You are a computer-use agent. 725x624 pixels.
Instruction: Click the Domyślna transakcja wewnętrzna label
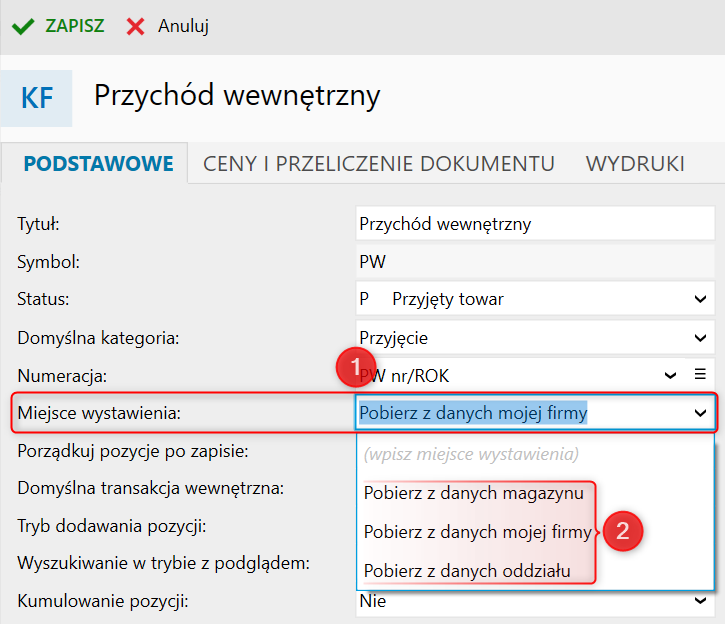tap(150, 488)
